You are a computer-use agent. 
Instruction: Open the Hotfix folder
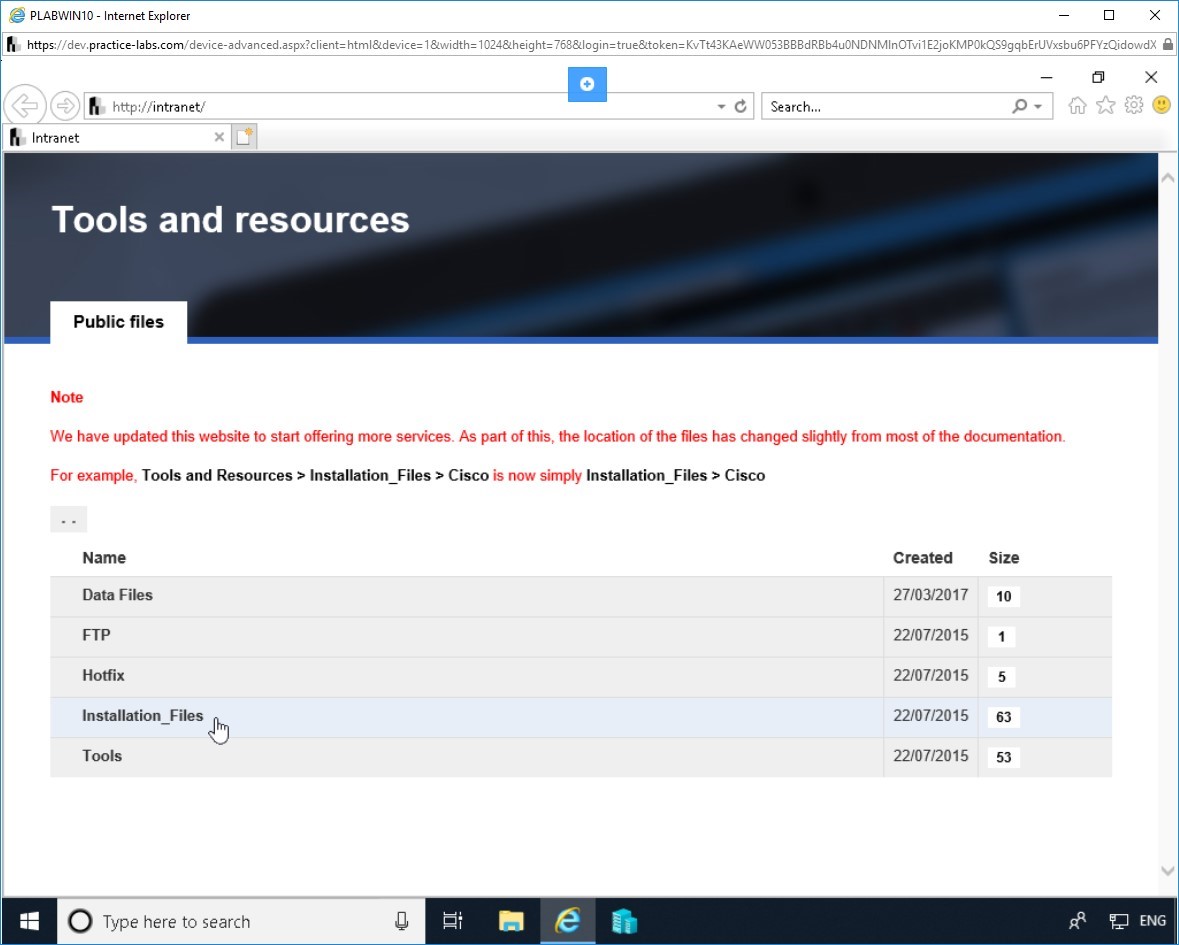coord(103,675)
